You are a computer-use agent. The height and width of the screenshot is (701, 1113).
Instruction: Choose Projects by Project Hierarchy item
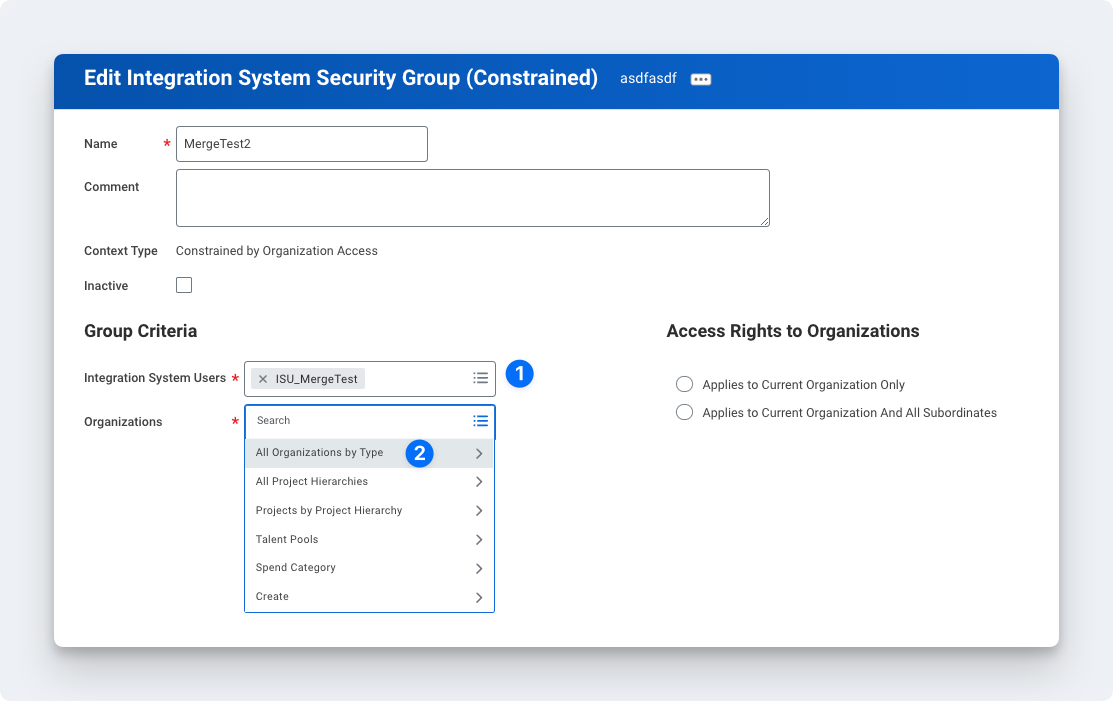pos(329,510)
